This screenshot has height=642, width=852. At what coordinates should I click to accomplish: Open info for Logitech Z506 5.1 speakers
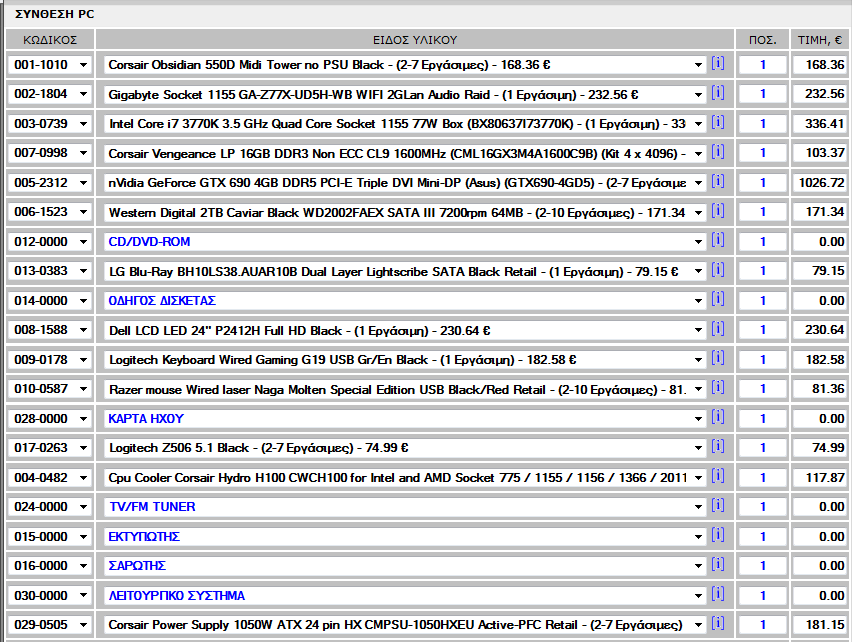point(718,447)
